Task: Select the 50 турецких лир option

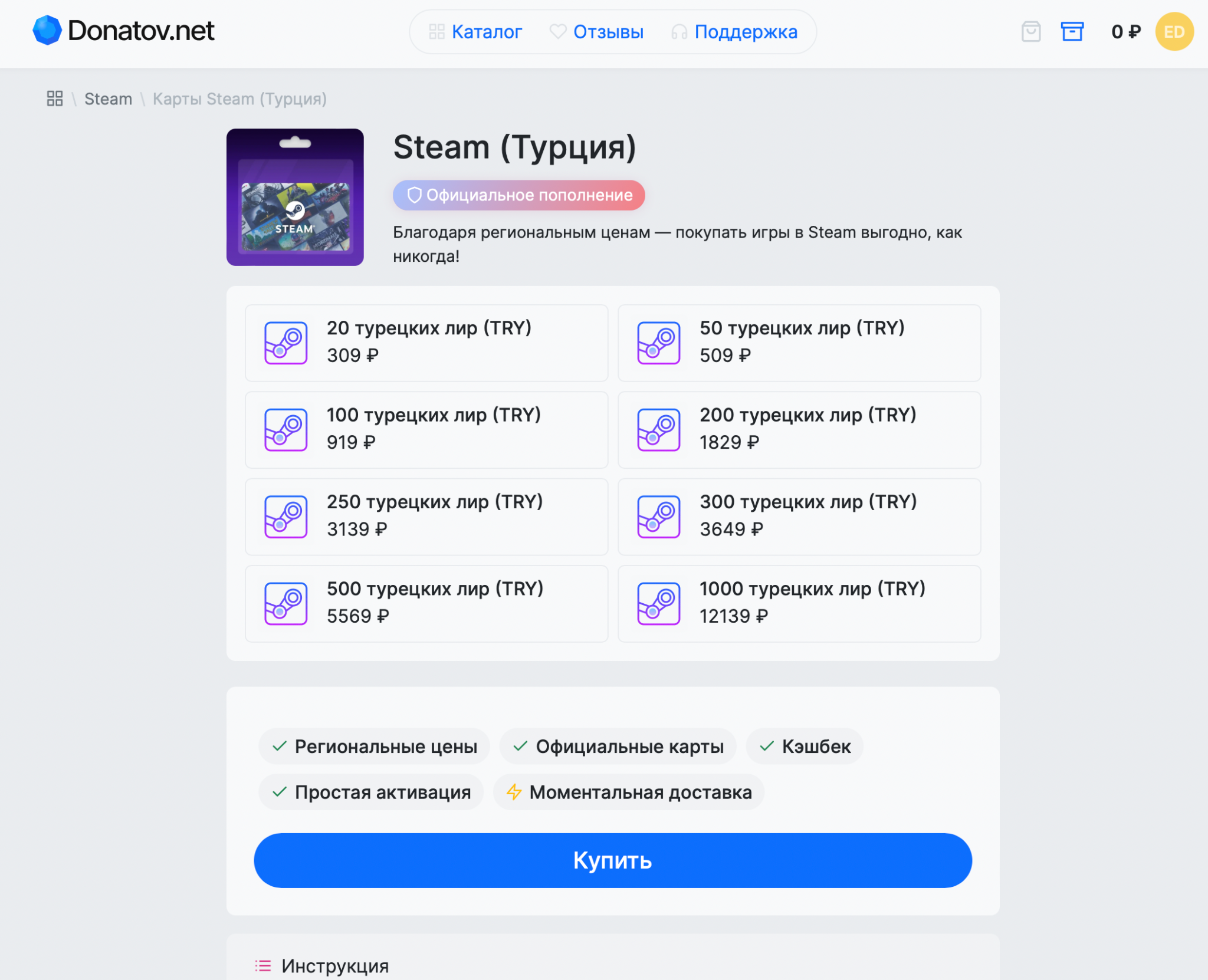Action: tap(799, 343)
